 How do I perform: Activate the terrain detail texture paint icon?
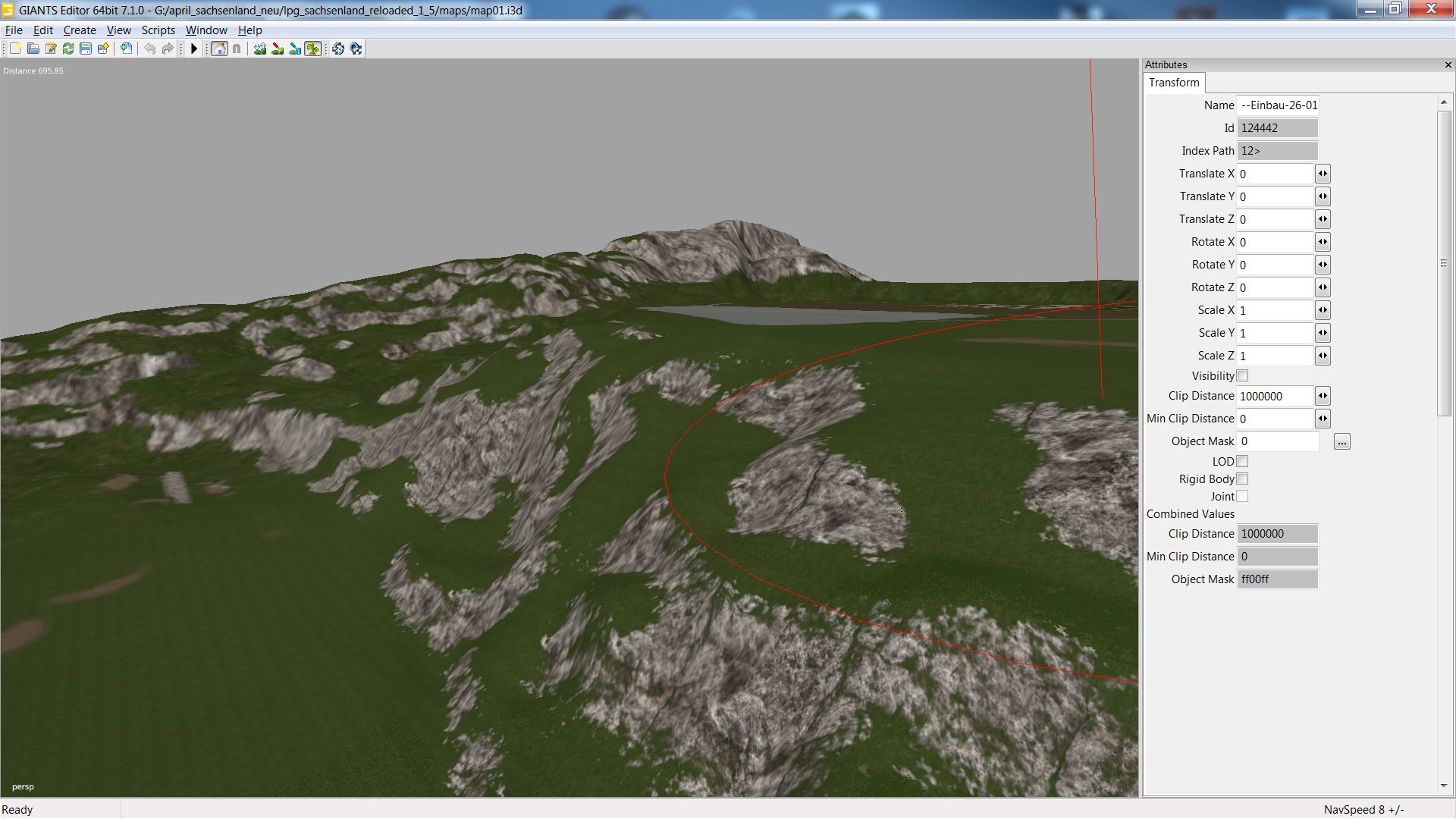pyautogui.click(x=278, y=49)
